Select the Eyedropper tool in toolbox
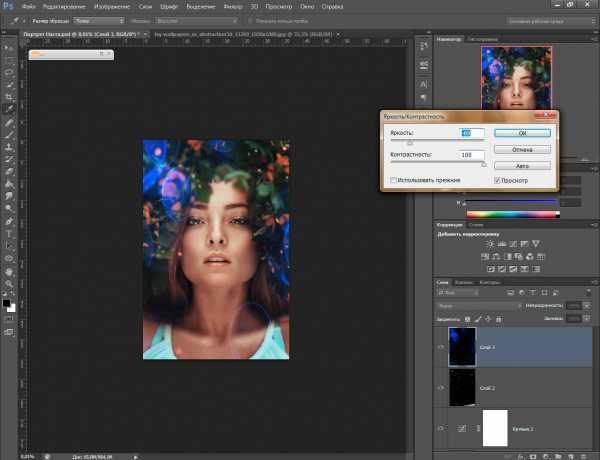 click(8, 109)
